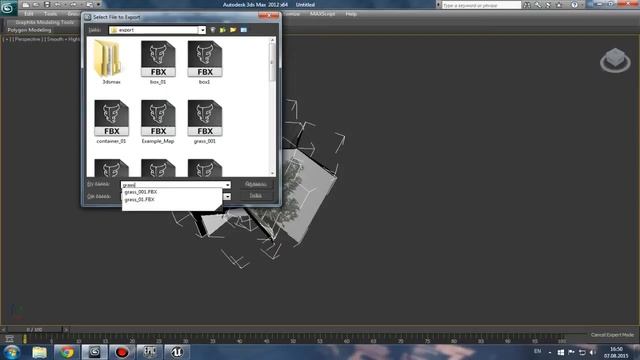Click the Perspective viewport label
This screenshot has width=640, height=360.
(28, 40)
